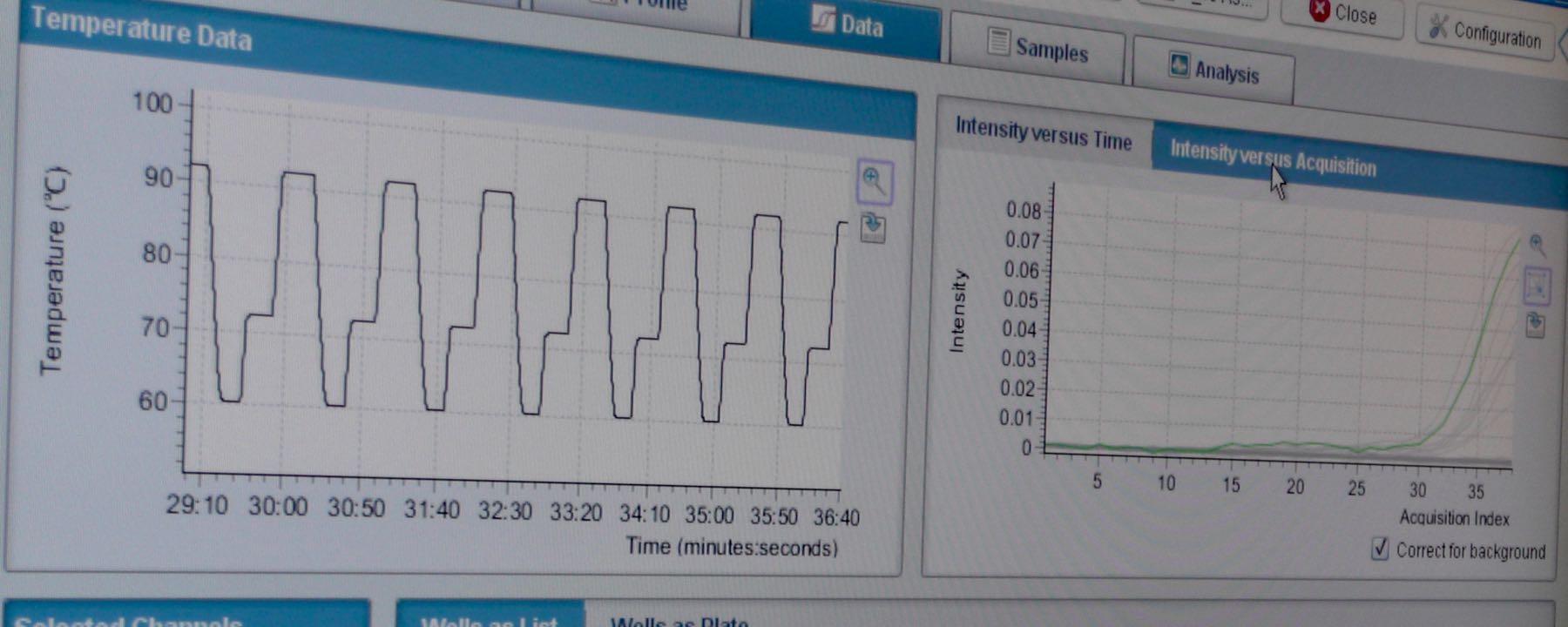
Task: Zoom in on the Temperature Data chart
Action: (873, 181)
